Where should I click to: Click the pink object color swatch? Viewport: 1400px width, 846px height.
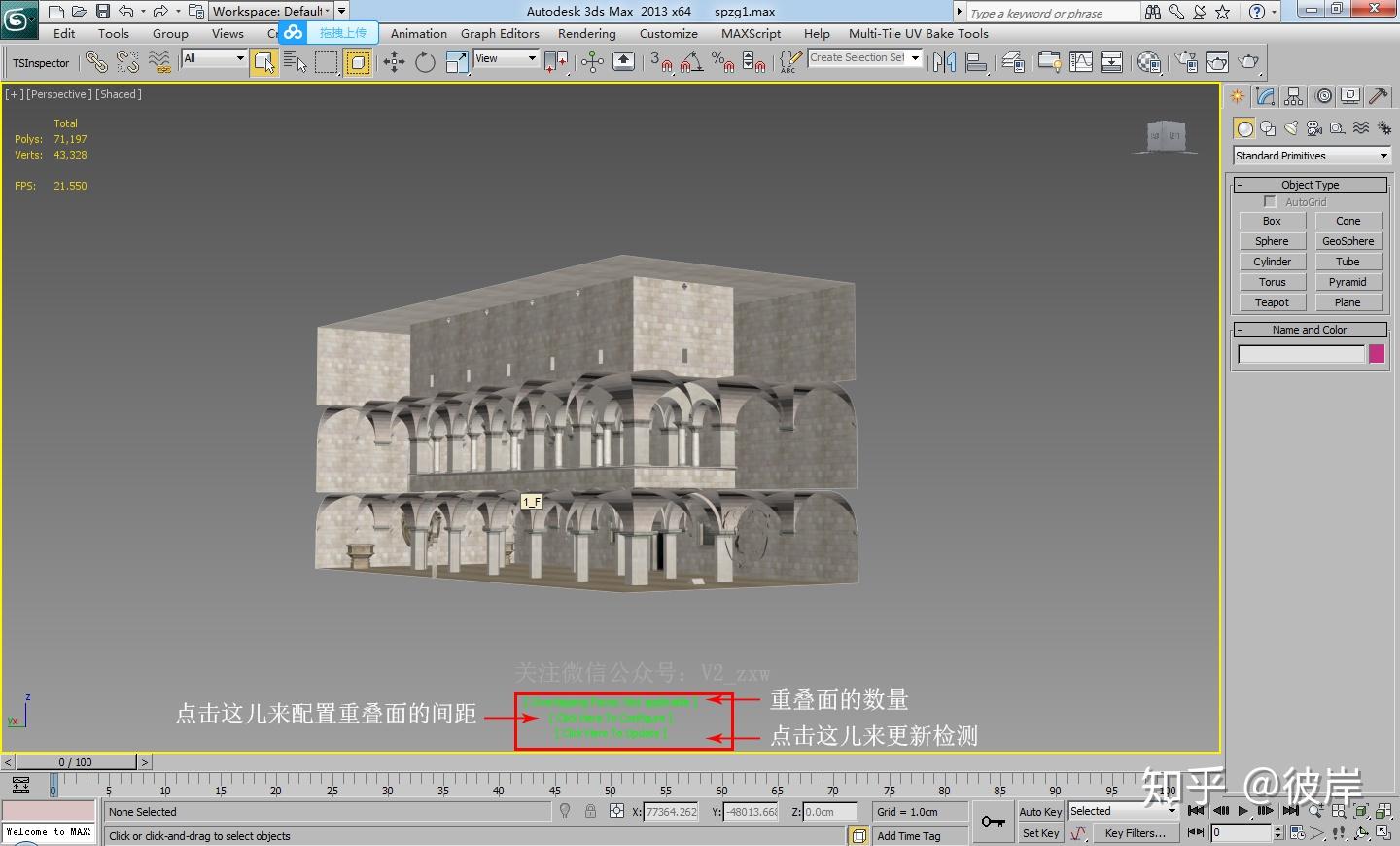pyautogui.click(x=1377, y=354)
